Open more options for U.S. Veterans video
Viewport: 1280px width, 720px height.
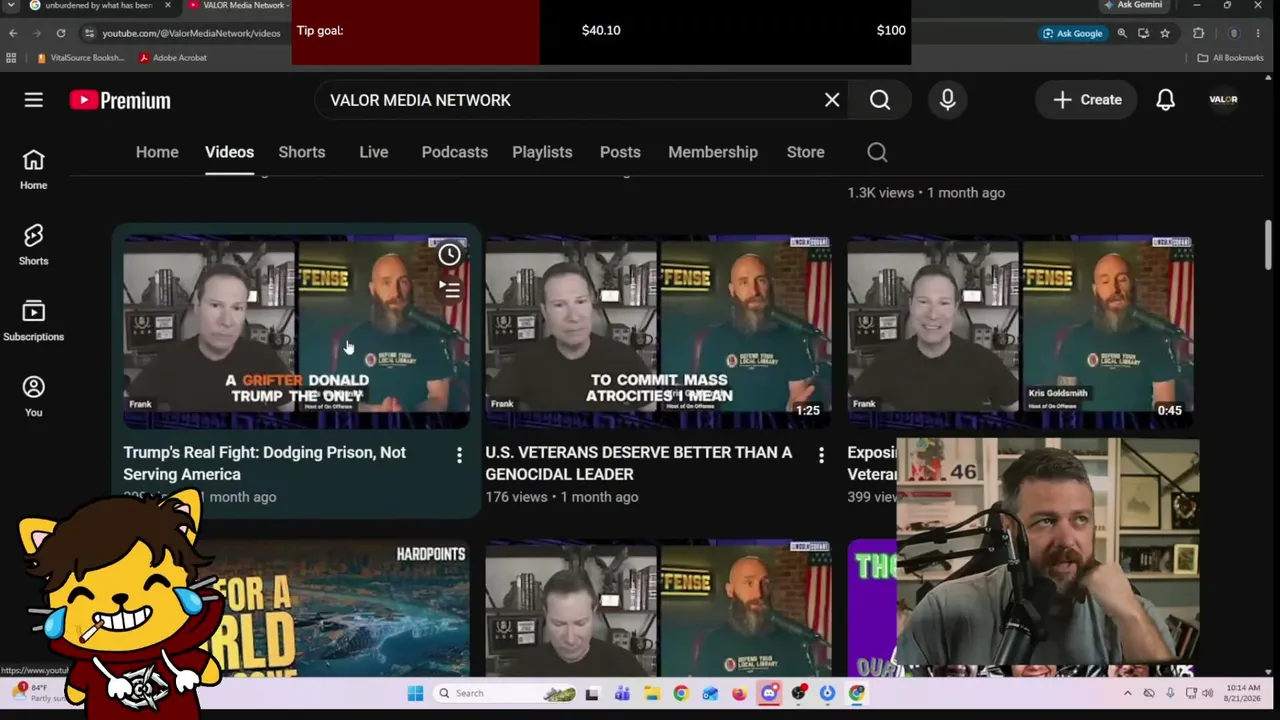[x=821, y=456]
